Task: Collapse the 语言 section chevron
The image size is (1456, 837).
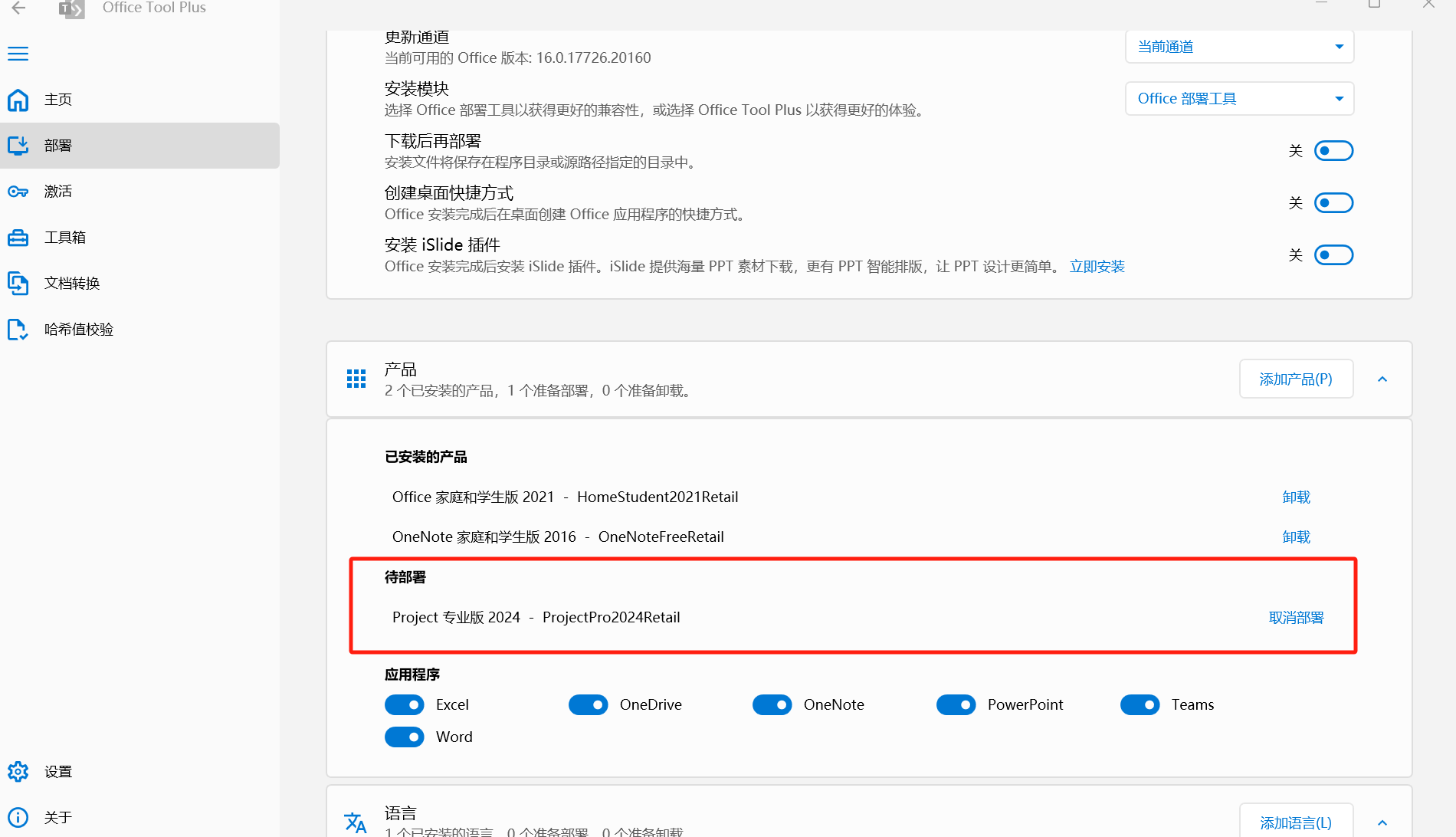Action: coord(1382,822)
